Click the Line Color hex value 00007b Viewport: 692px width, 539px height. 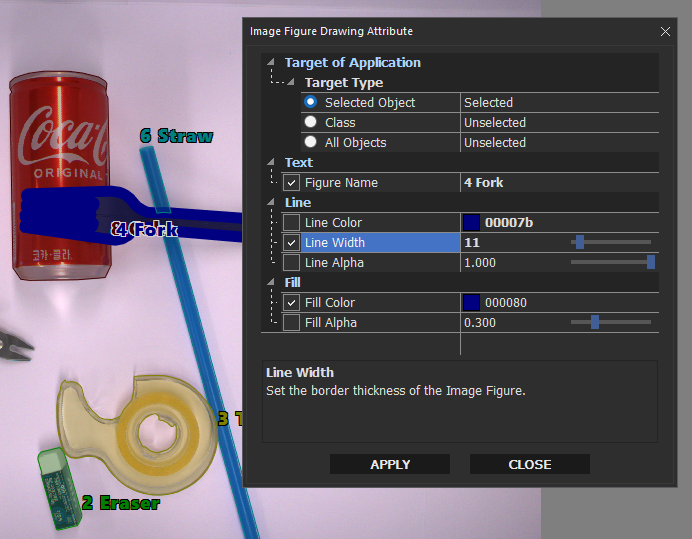click(509, 222)
